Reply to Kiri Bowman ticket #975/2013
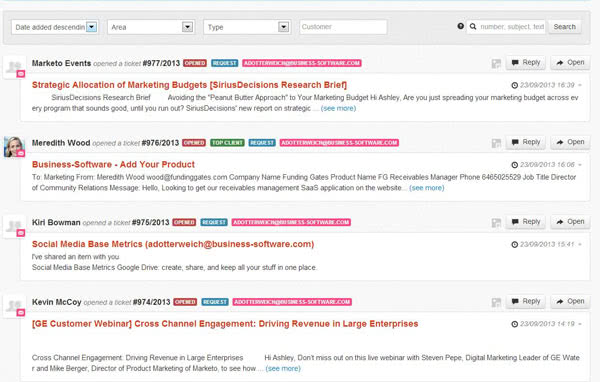Screen dimensions: 600x382 click(526, 222)
